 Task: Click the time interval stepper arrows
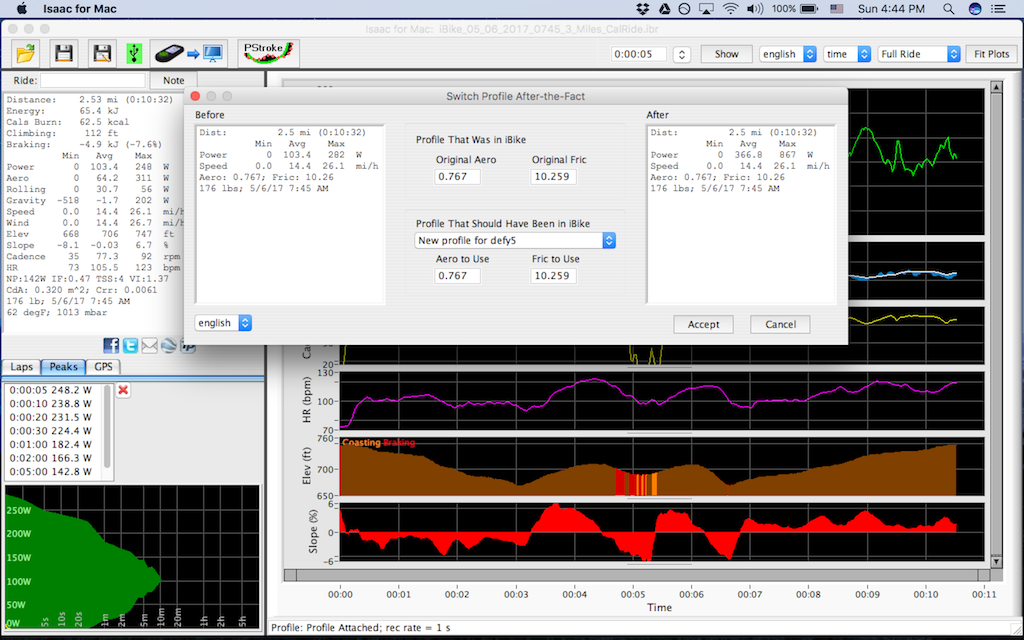pyautogui.click(x=682, y=54)
